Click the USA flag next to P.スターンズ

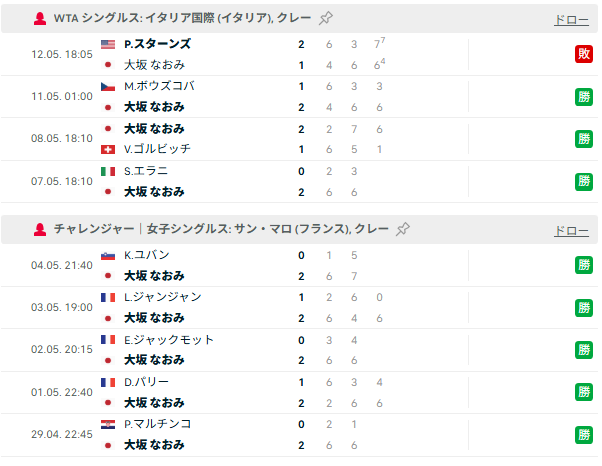[x=108, y=45]
